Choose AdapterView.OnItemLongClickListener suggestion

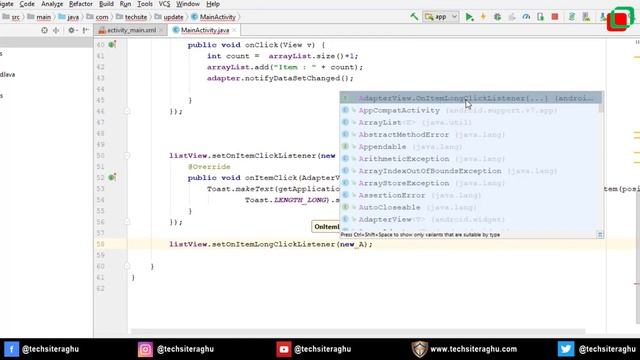tap(470, 98)
